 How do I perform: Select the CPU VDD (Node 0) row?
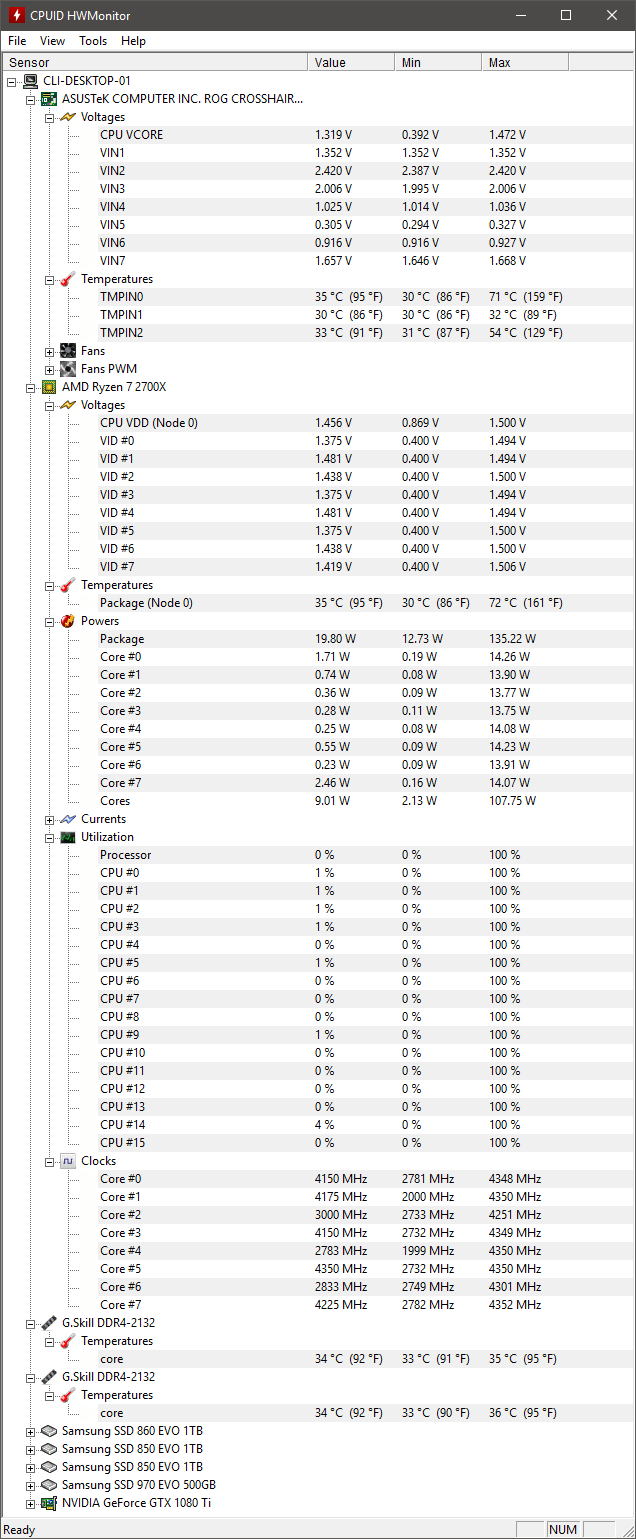[x=318, y=423]
